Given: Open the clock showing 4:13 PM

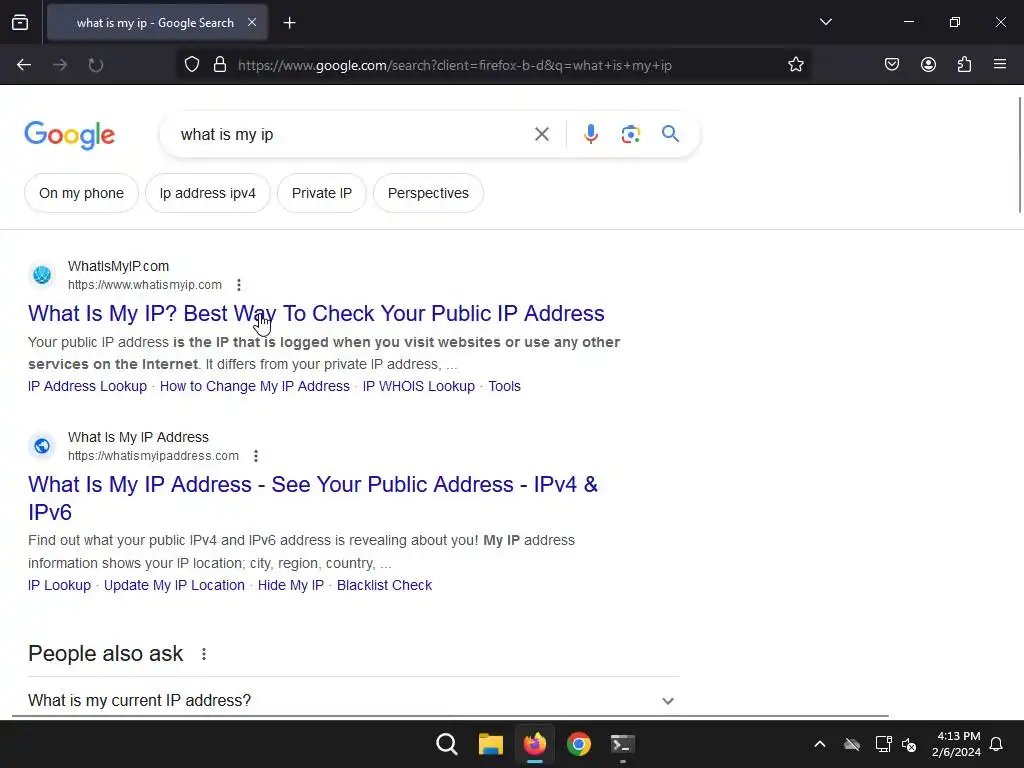Looking at the screenshot, I should point(956,744).
